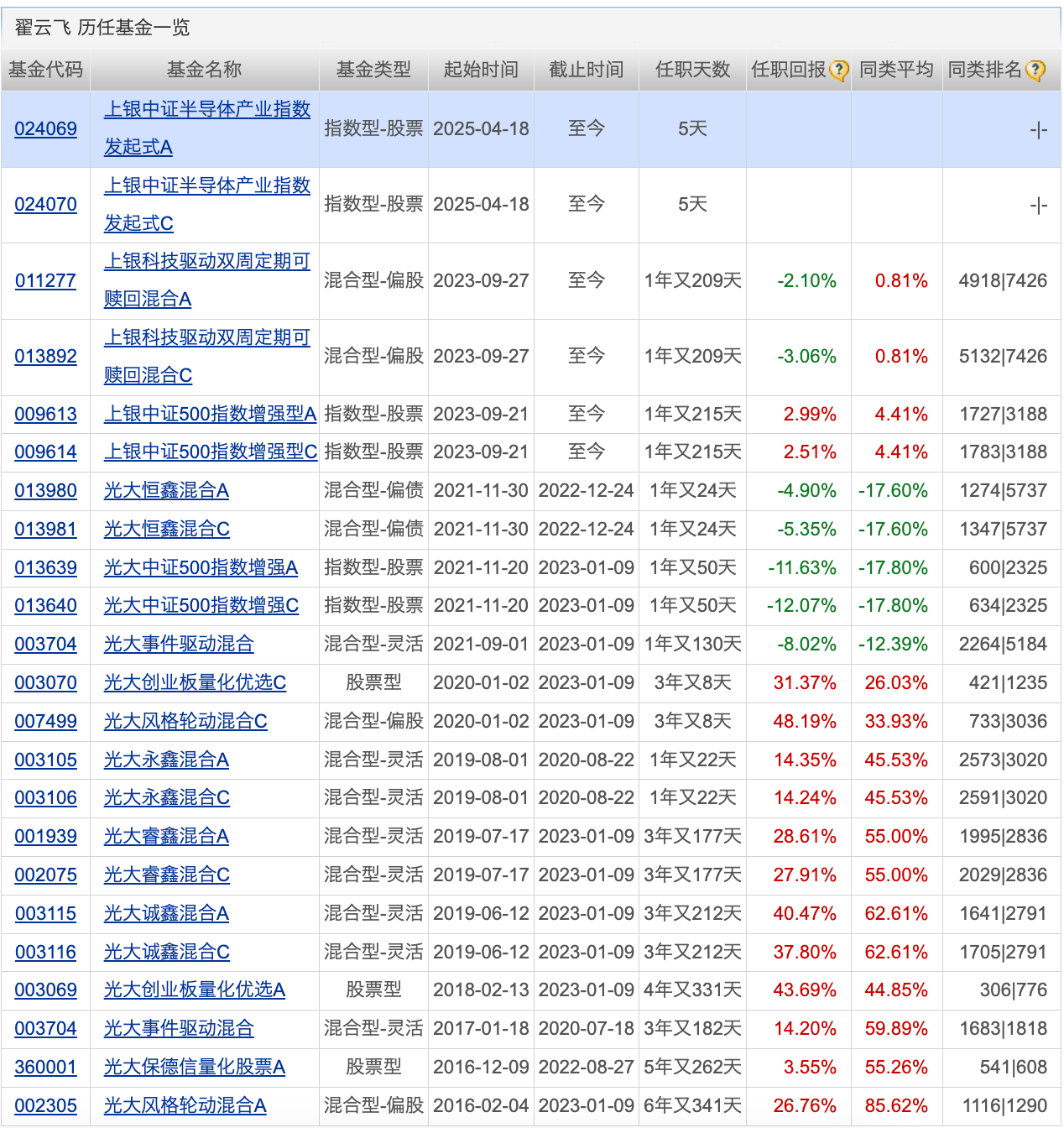The height and width of the screenshot is (1128, 1064).
Task: Open fund code 013640 link
Action: [46, 605]
